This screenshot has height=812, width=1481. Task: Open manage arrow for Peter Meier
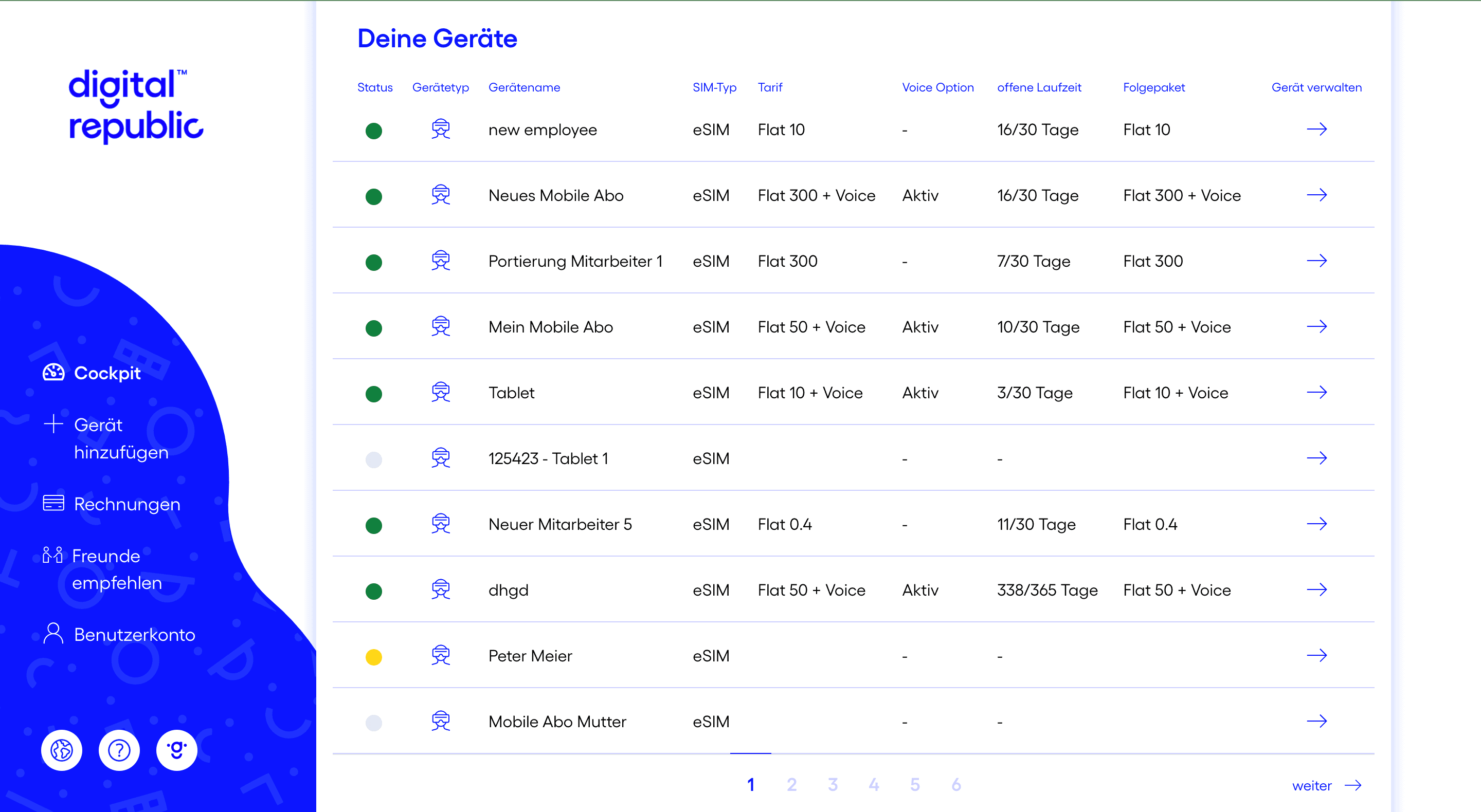click(1316, 655)
